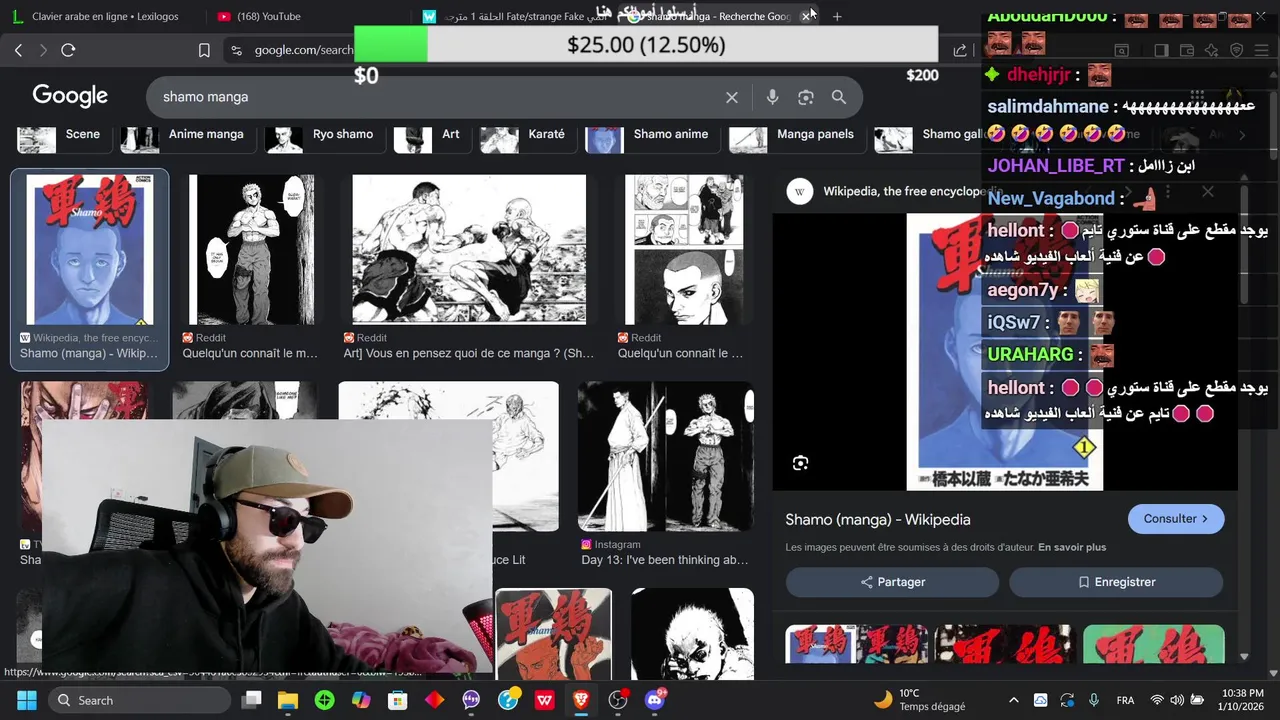Open the Wi-Fi network tray icon
The width and height of the screenshot is (1280, 720).
(1157, 700)
